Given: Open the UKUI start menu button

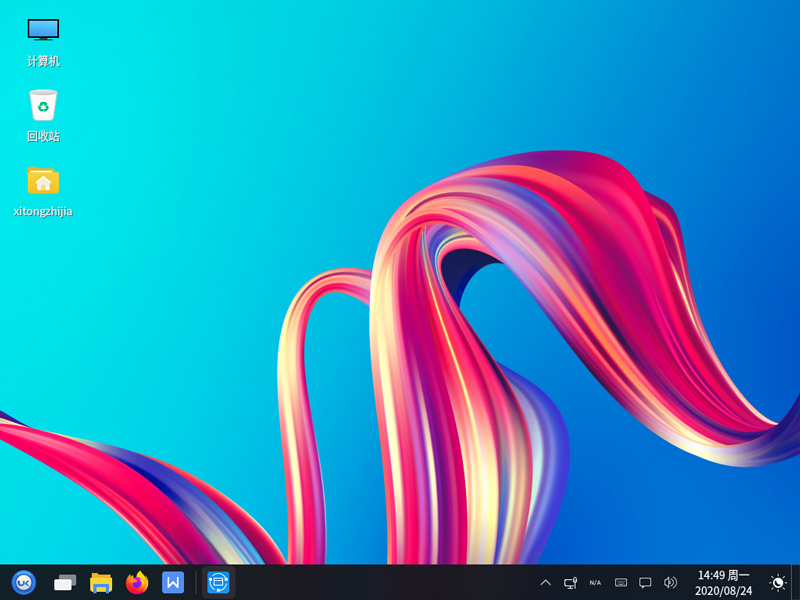Looking at the screenshot, I should click(x=23, y=582).
